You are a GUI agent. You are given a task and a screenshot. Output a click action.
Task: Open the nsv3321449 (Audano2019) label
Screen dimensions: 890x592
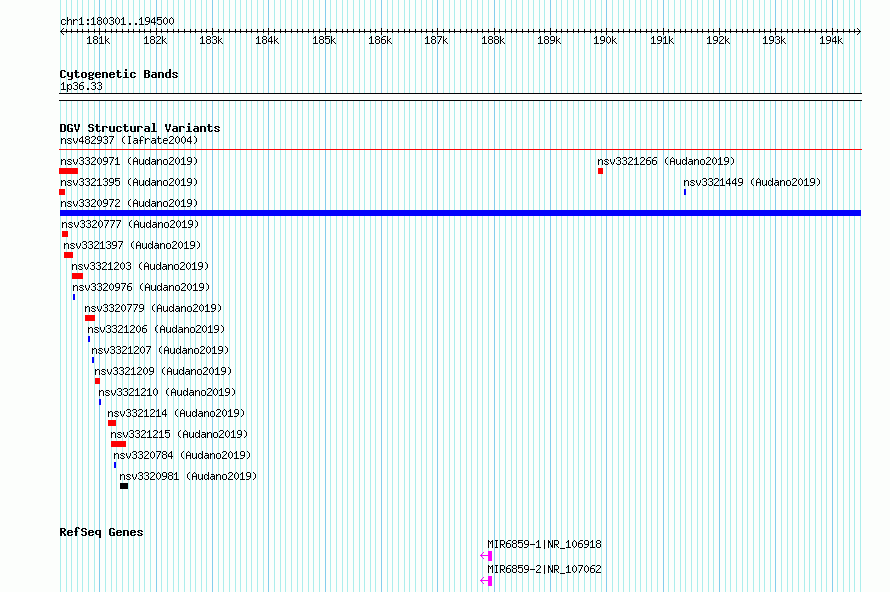[752, 182]
